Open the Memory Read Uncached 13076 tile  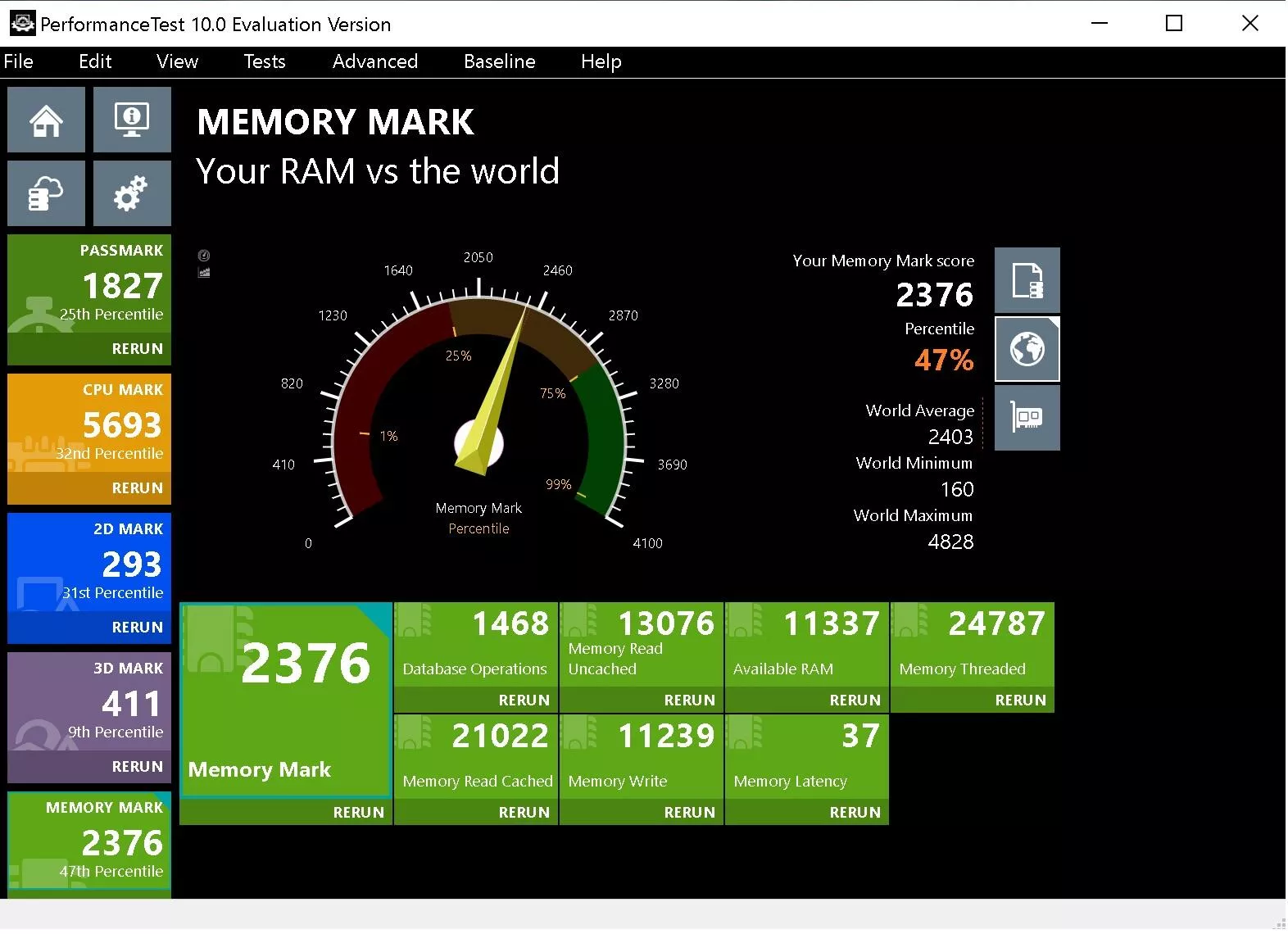(642, 645)
